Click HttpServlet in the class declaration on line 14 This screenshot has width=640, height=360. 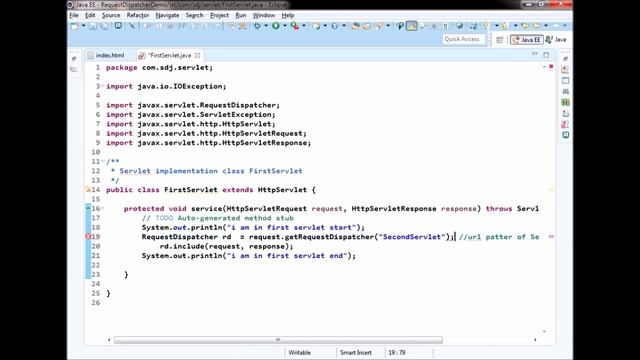click(282, 190)
